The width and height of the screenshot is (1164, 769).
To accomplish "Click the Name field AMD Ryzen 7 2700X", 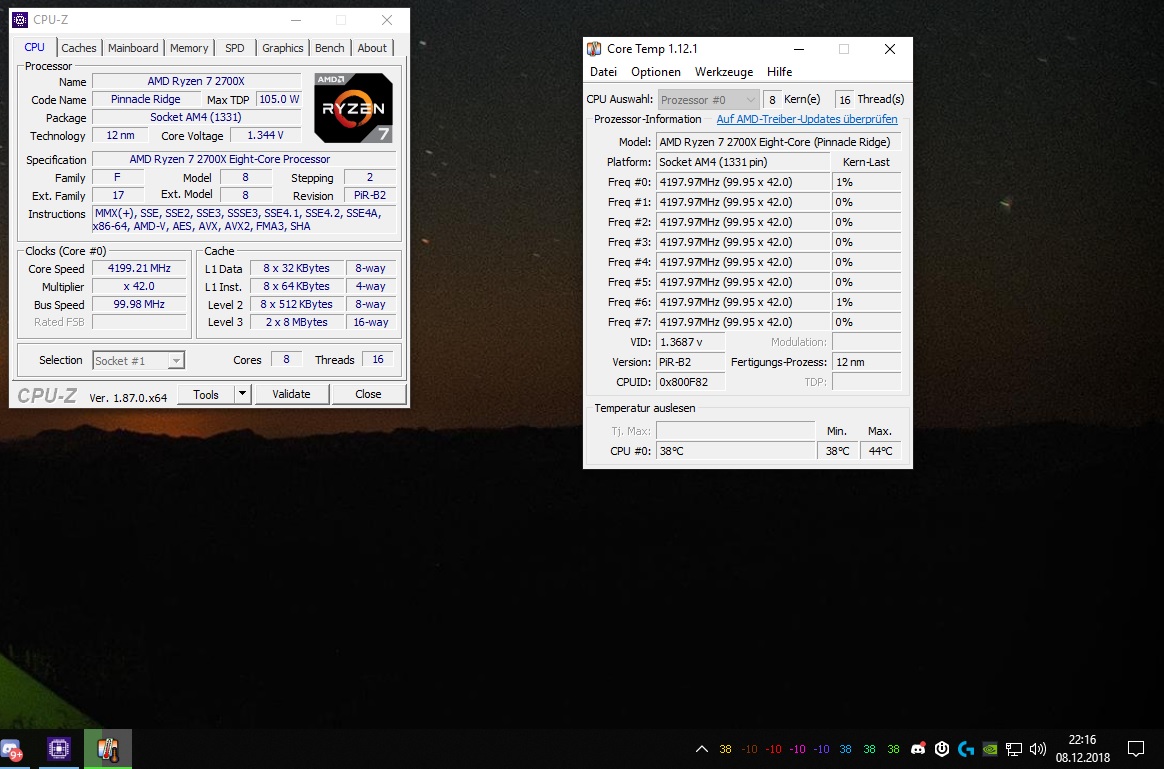I will click(x=196, y=81).
